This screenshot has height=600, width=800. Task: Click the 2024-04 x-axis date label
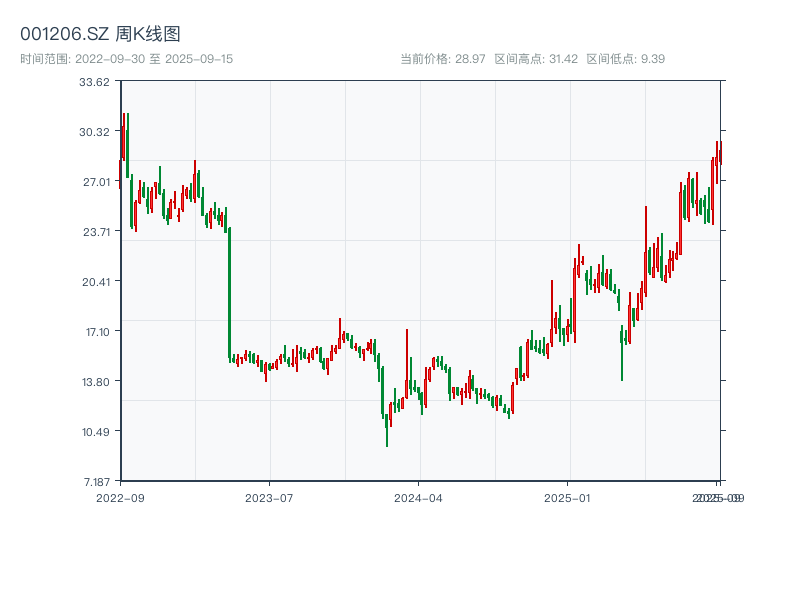coord(419,497)
